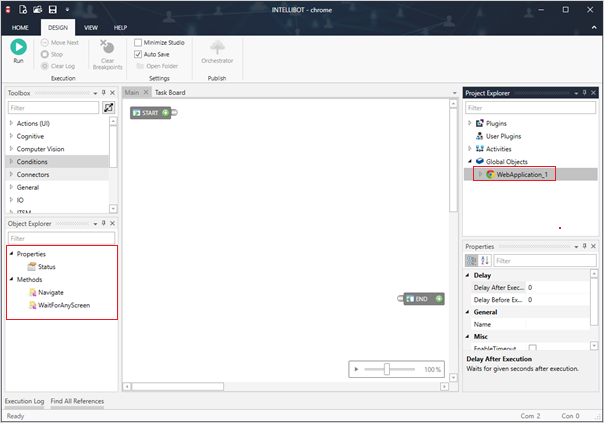Close the Main tab

coord(146,92)
